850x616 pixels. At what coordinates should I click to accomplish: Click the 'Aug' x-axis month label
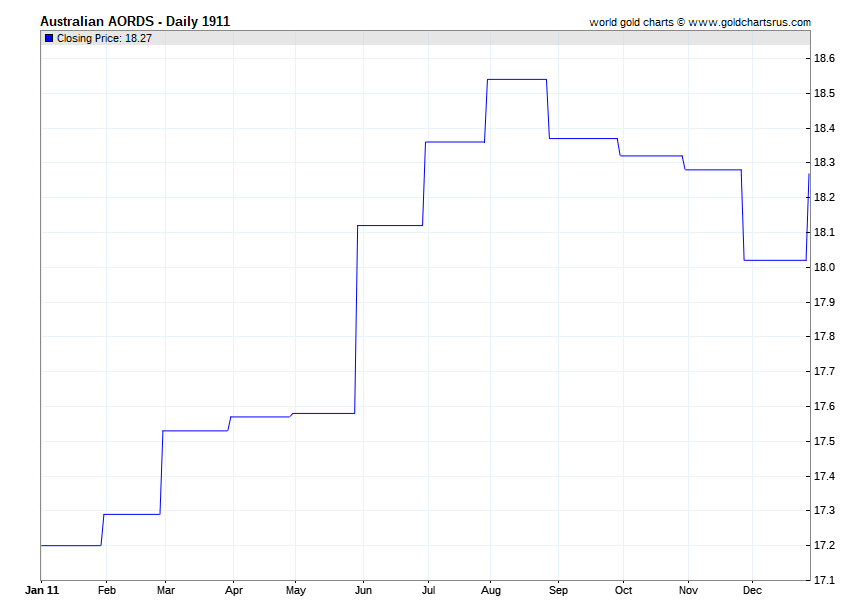click(x=490, y=591)
